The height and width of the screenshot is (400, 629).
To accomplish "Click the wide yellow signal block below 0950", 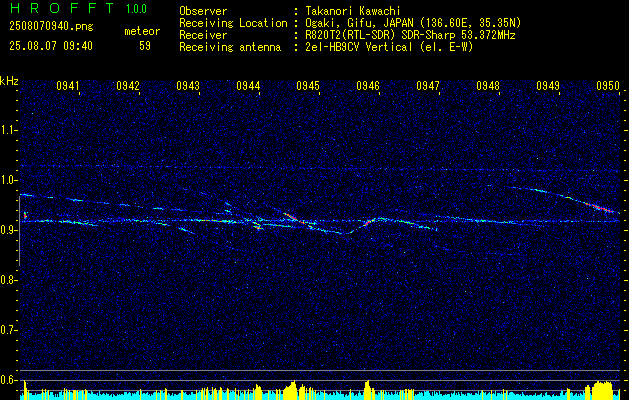I will (x=603, y=390).
